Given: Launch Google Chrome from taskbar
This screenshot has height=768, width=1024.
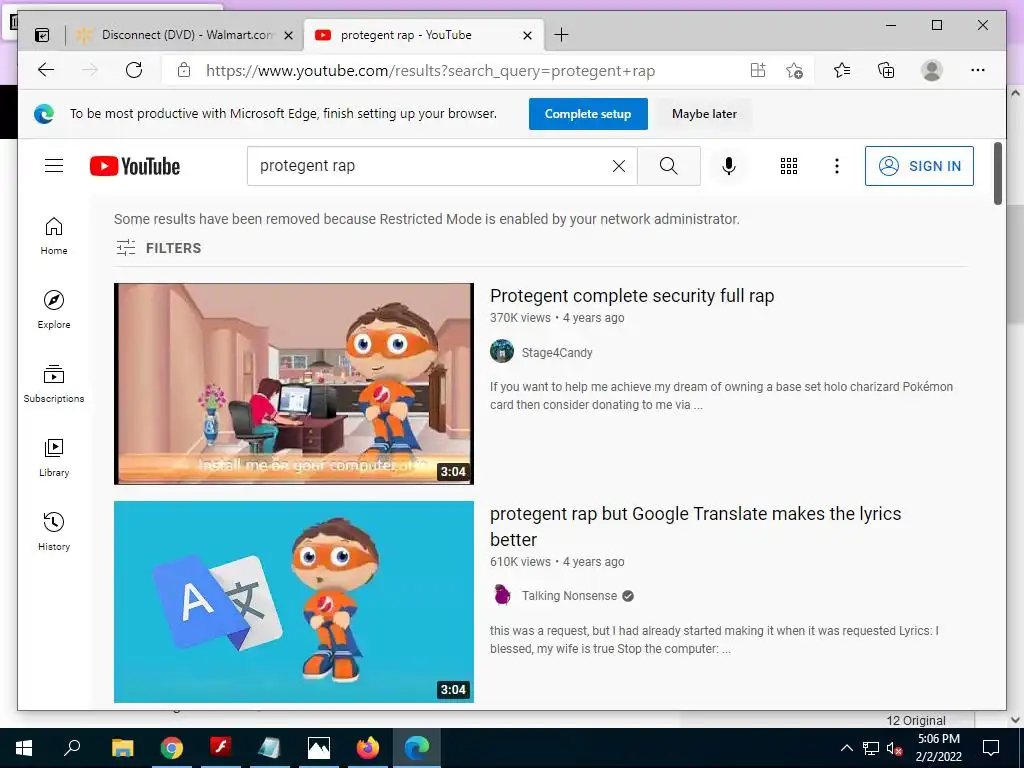Looking at the screenshot, I should 172,748.
